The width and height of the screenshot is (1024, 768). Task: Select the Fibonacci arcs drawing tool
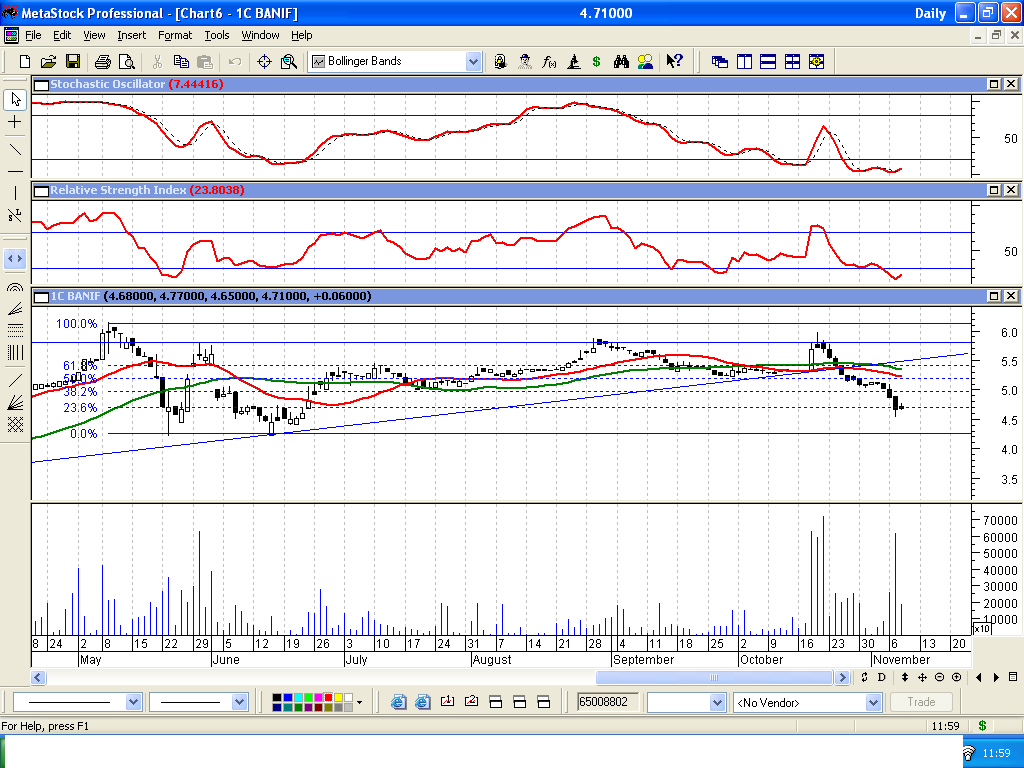click(15, 288)
